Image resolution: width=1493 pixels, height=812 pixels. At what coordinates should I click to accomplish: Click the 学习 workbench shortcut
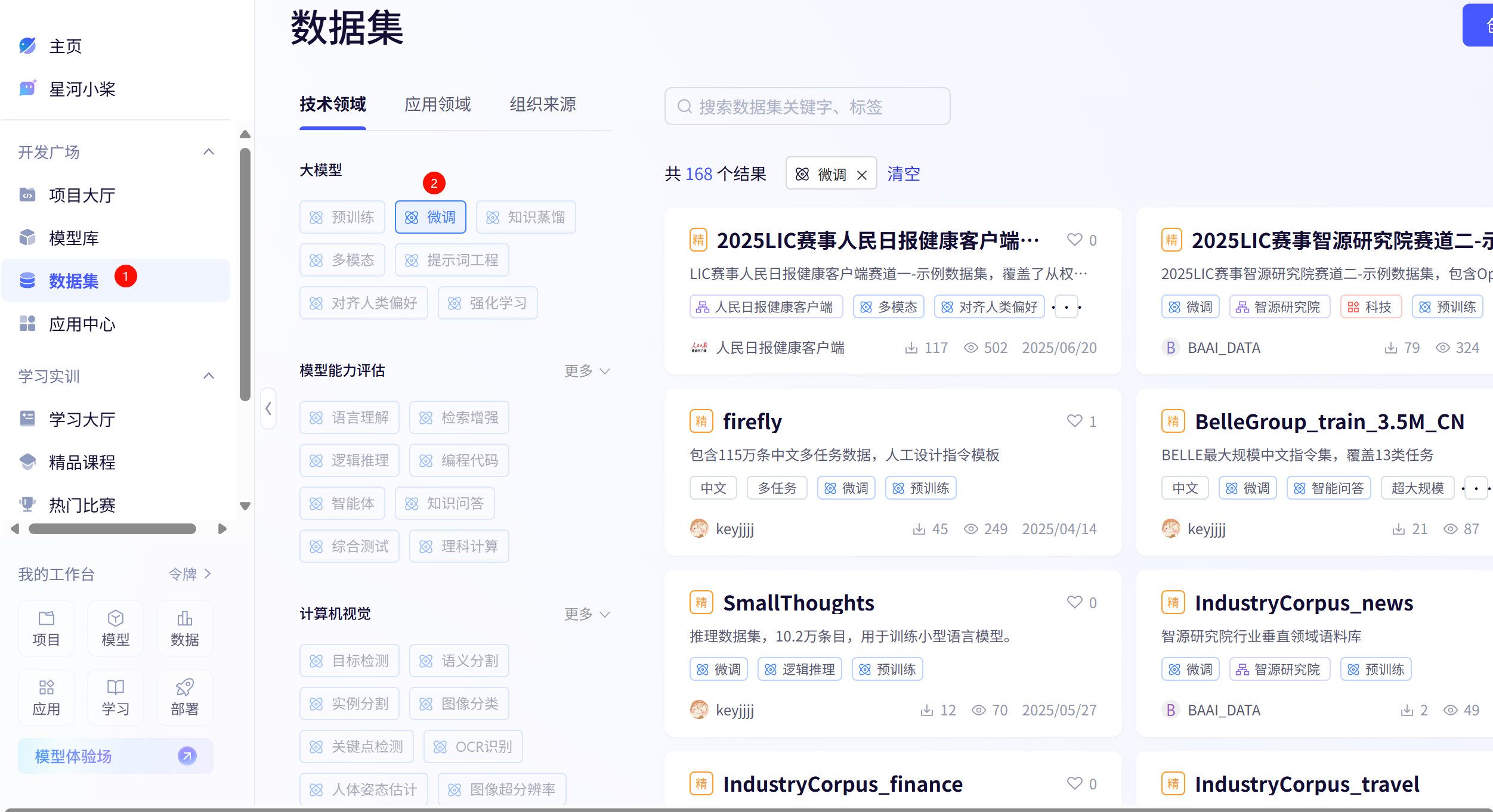[x=116, y=698]
